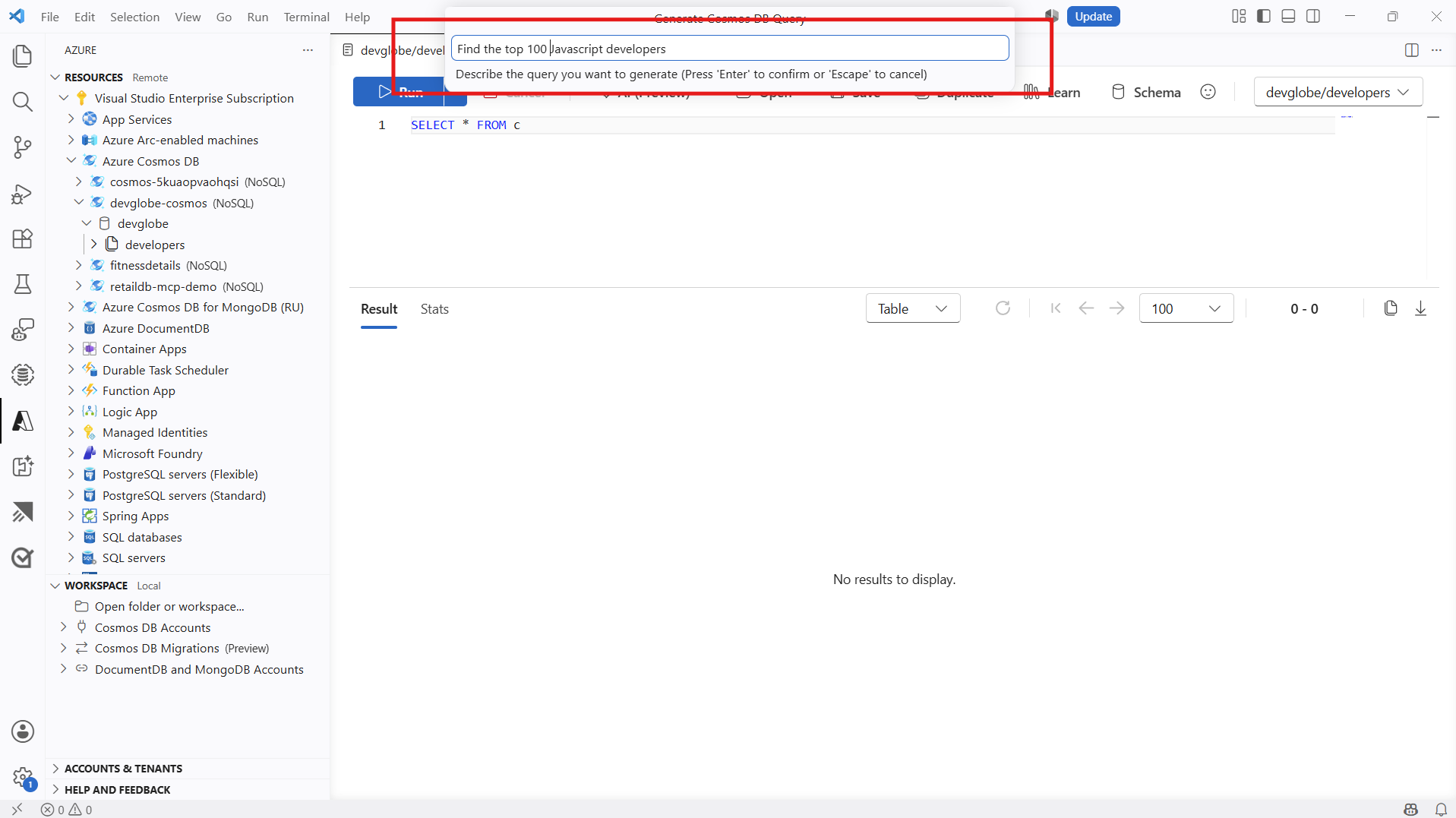Select DocumentDB and MongoDB Accounts
Screen dimensions: 1456x818
(x=199, y=669)
